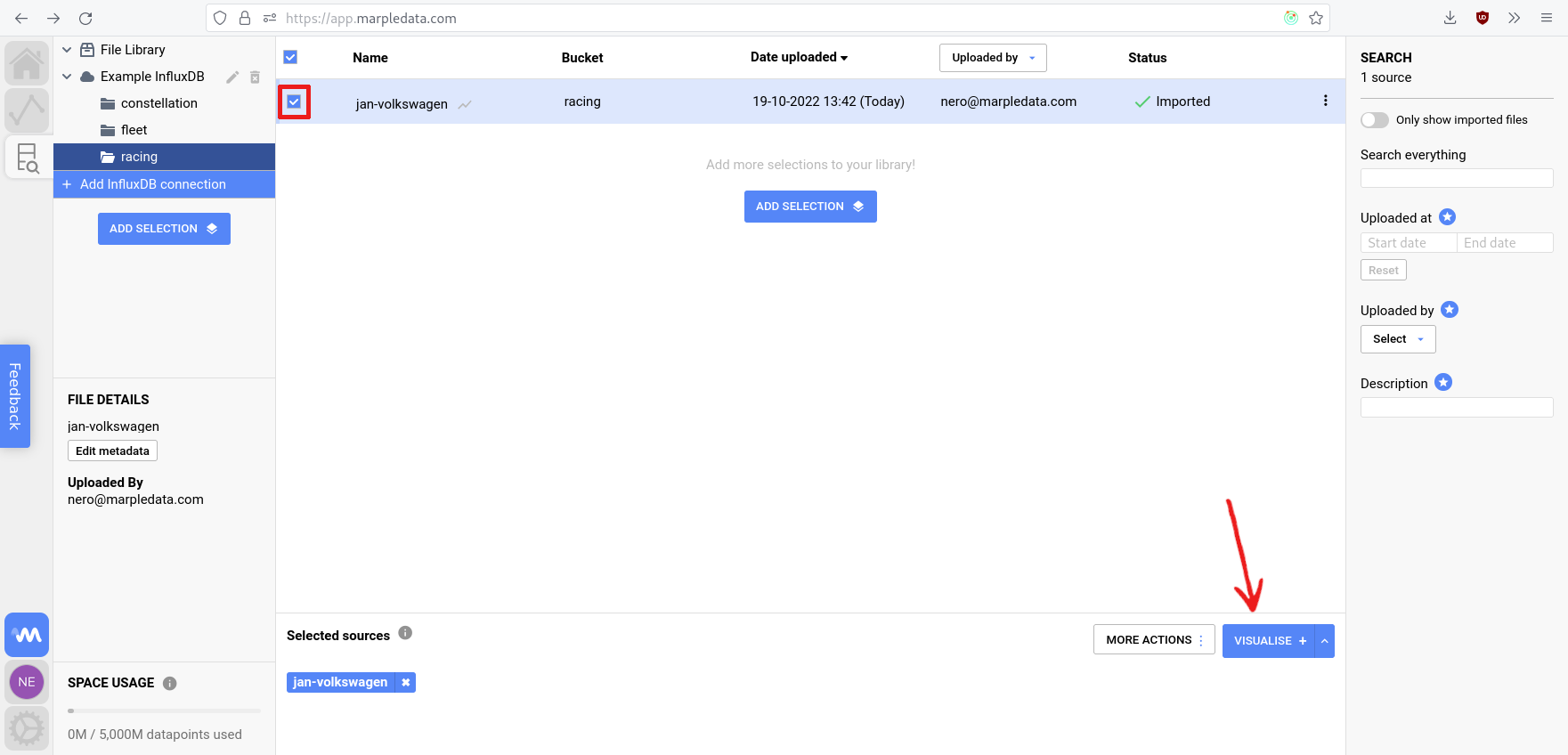1568x755 pixels.
Task: Open the browser hamburger menu
Action: 1547,18
